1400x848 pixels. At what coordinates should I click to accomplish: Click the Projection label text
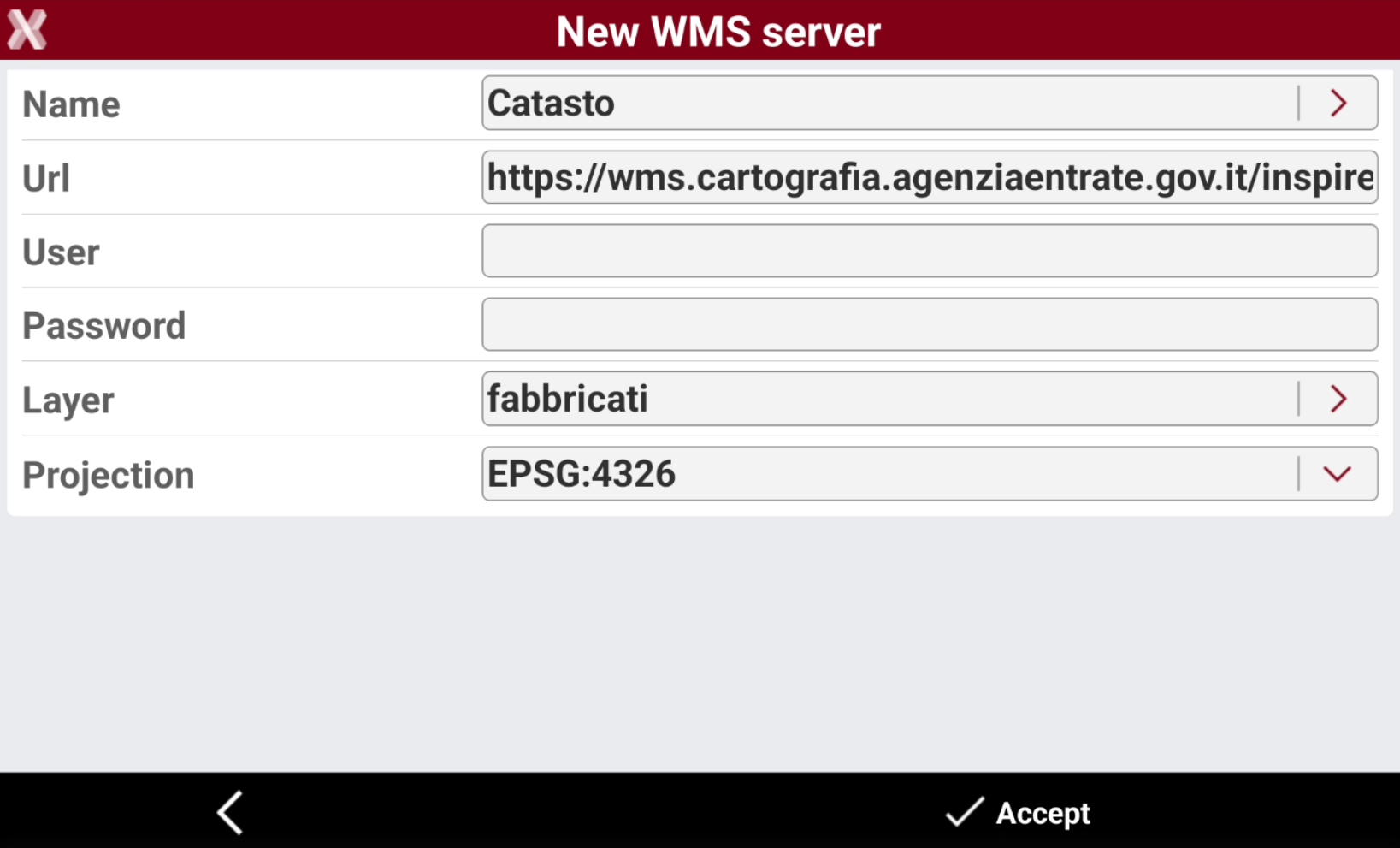(109, 476)
